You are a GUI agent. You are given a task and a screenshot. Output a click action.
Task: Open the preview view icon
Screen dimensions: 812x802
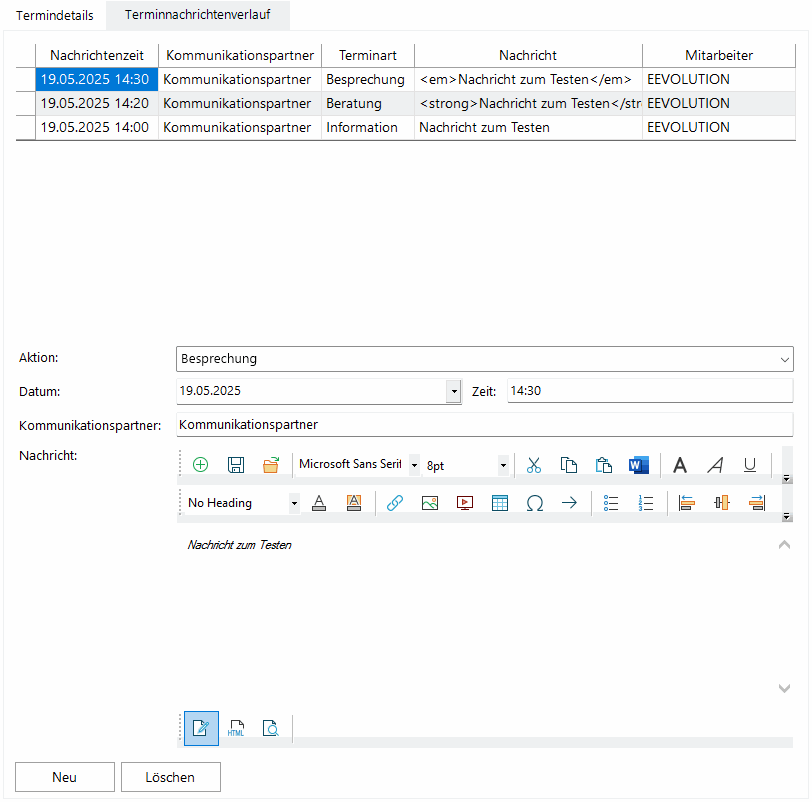coord(270,728)
